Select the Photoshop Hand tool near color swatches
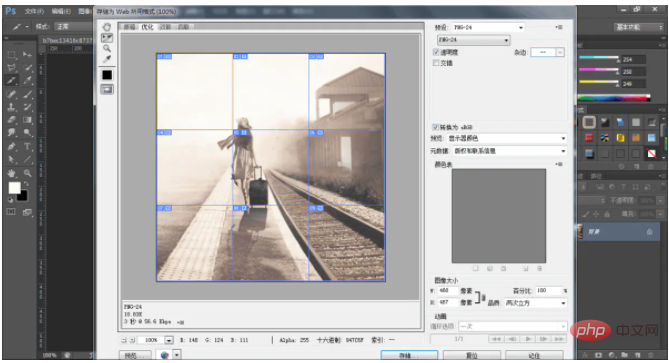The image size is (669, 363). (x=12, y=173)
